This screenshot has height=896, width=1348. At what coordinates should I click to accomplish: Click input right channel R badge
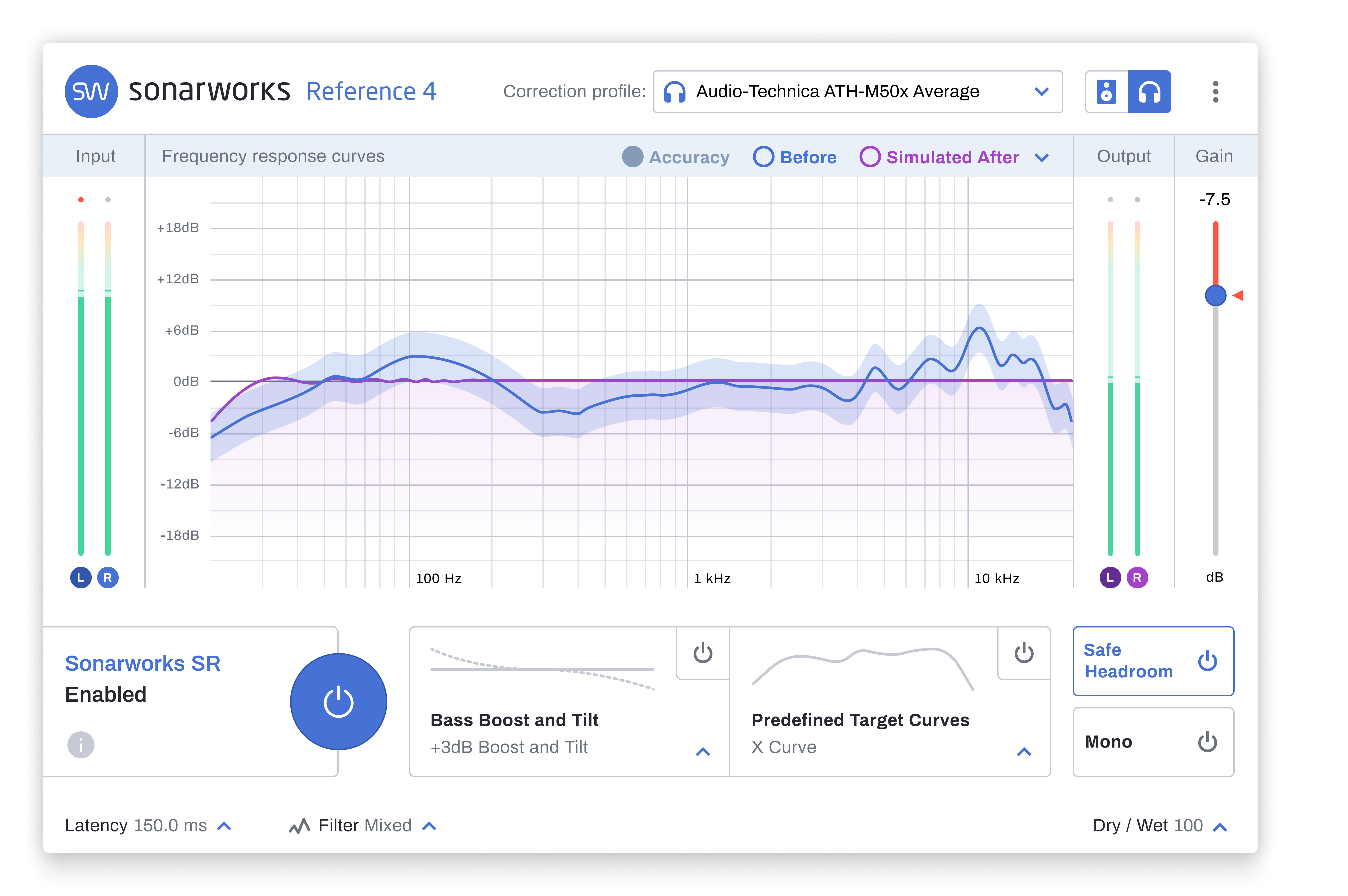tap(107, 577)
